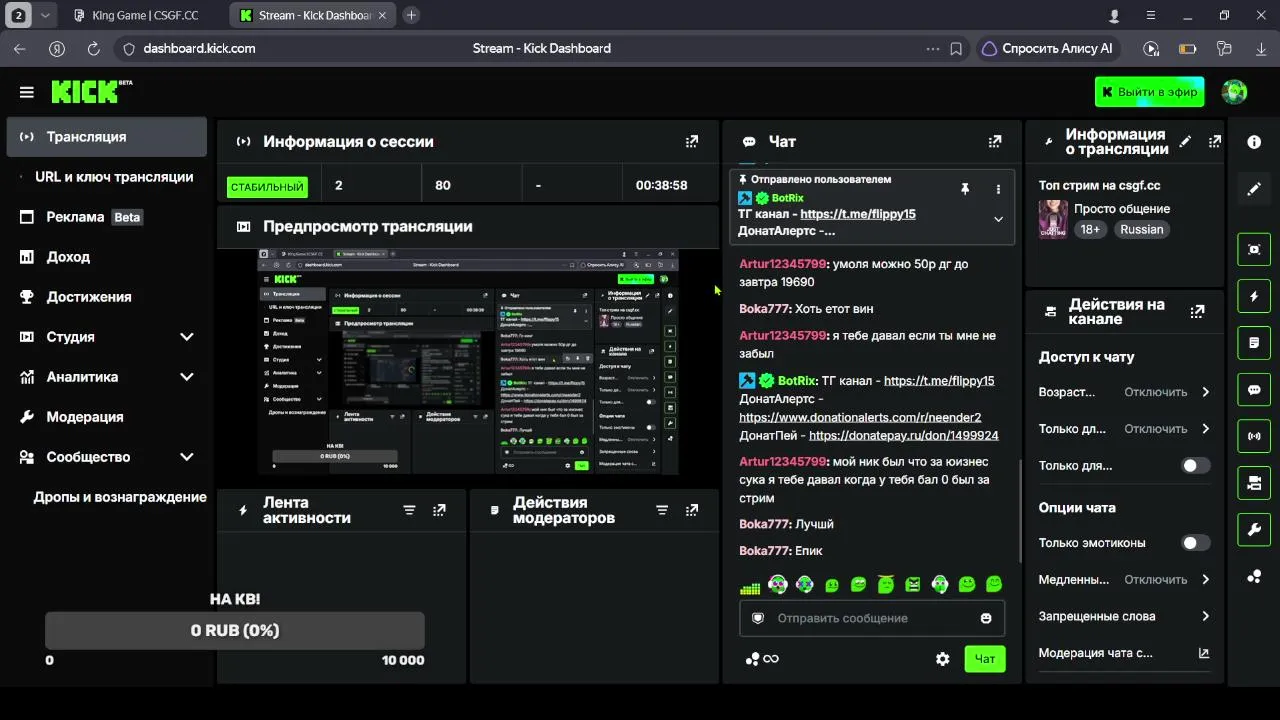Screen dimensions: 1280x720
Task: Open external Модерация чата link icon
Action: point(1204,653)
